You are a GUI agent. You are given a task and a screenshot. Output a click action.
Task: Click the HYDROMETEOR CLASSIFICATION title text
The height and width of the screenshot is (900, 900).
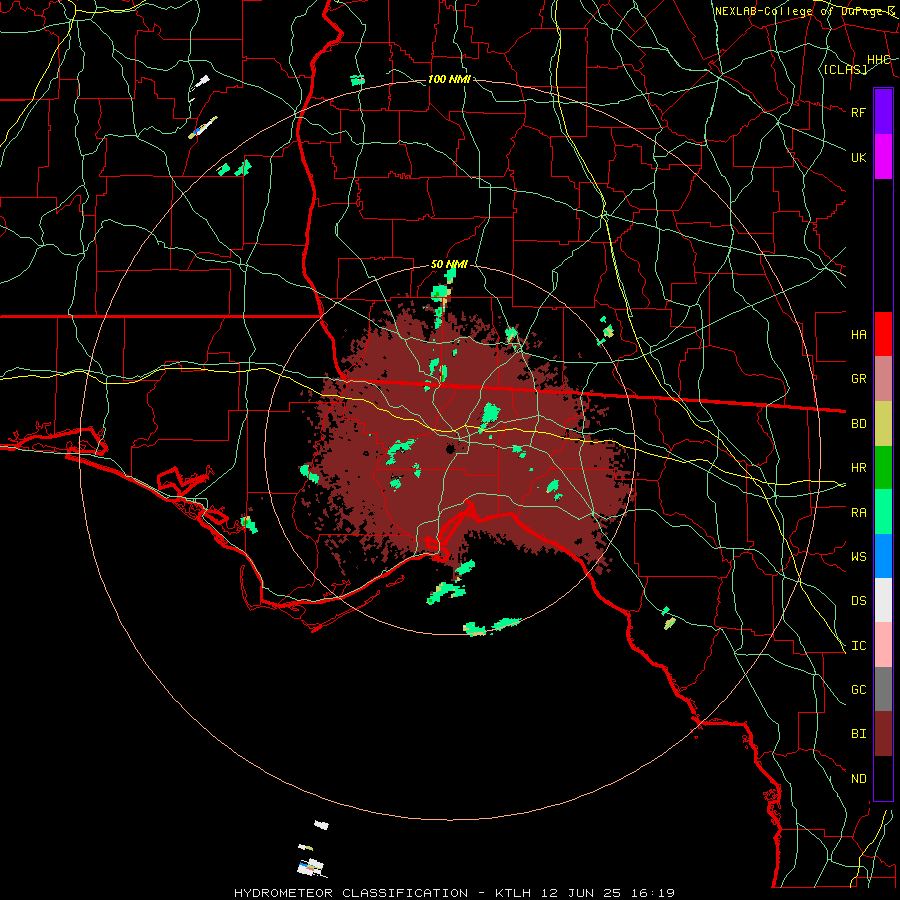[351, 893]
